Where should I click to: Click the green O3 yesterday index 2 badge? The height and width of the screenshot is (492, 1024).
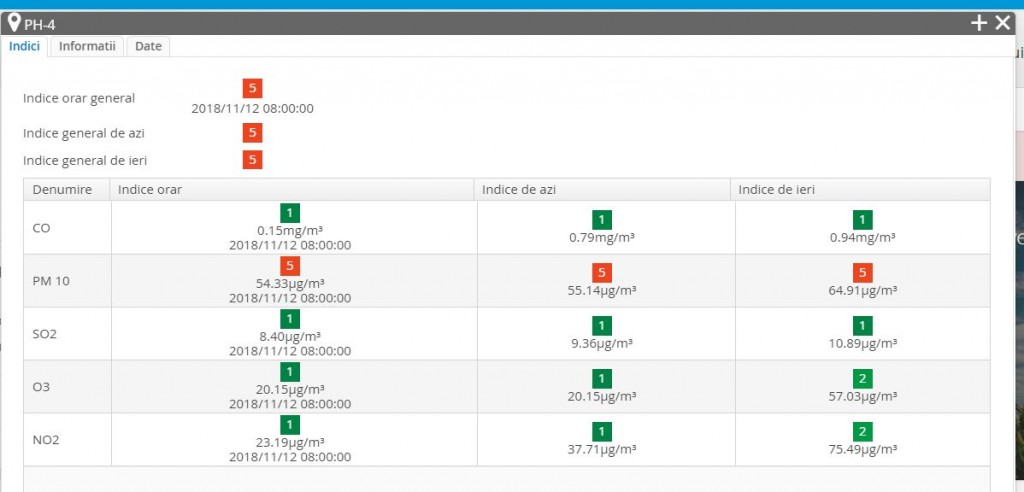tap(863, 379)
